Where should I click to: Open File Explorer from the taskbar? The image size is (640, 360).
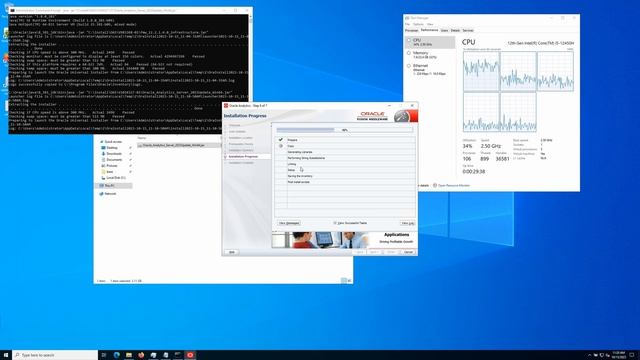tap(129, 355)
